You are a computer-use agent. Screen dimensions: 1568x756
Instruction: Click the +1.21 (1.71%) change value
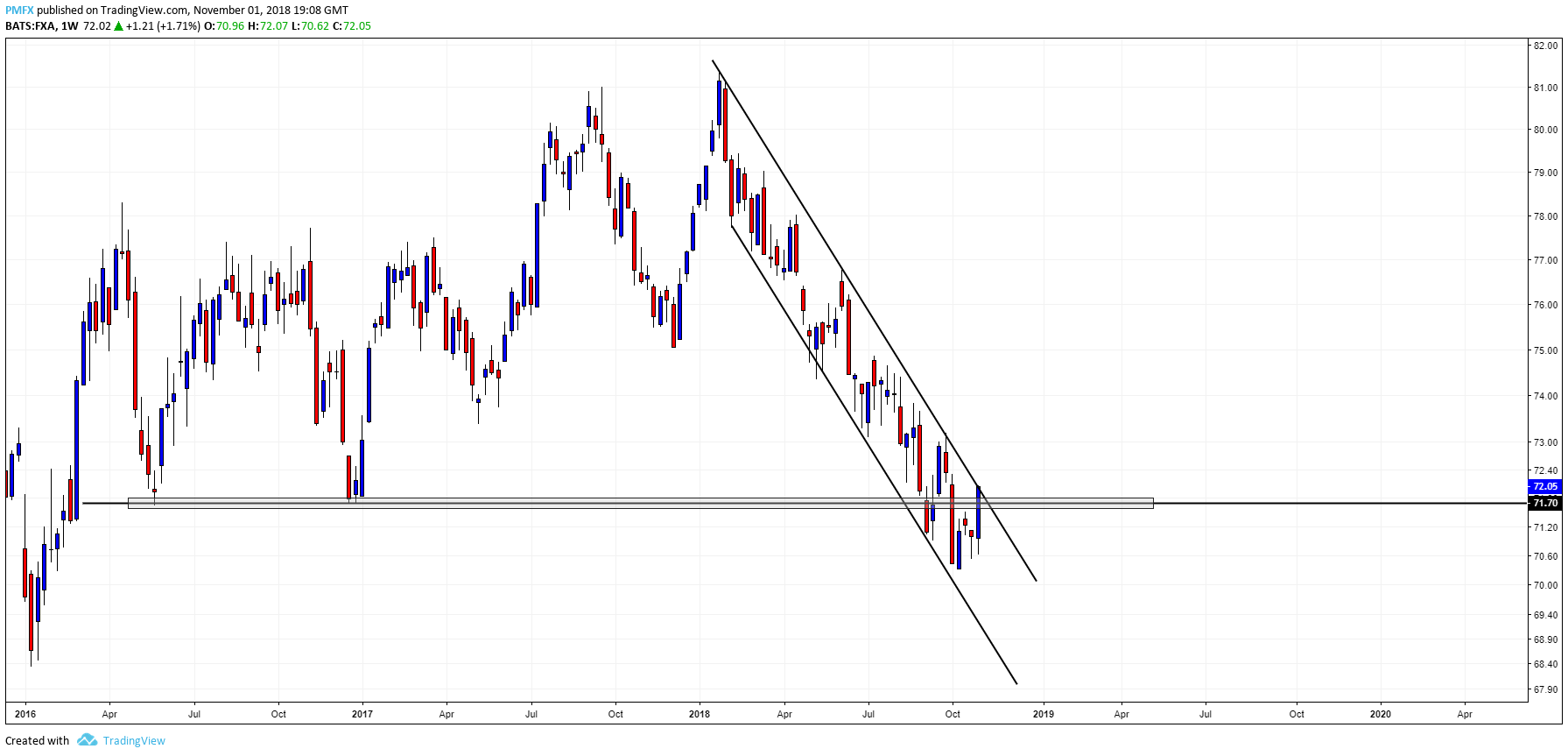pos(163,26)
